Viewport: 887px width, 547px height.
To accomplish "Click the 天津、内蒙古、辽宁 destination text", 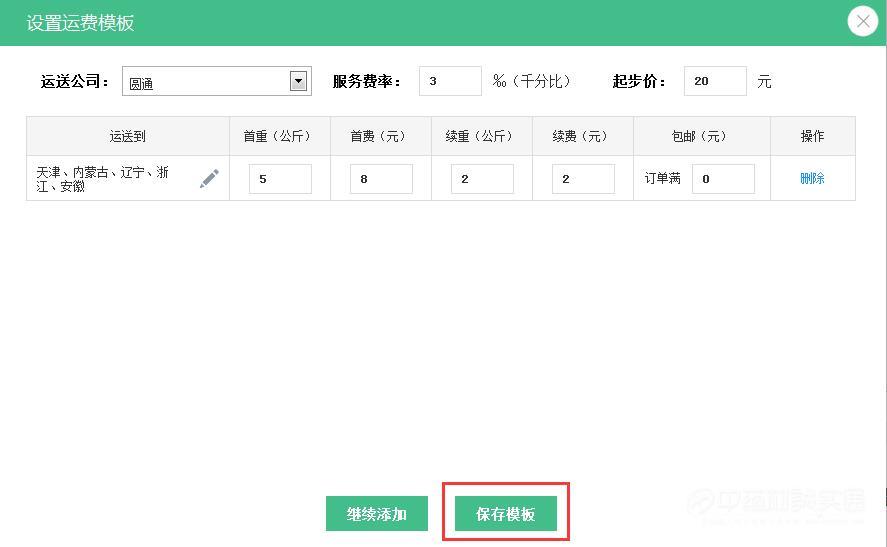I will [x=102, y=179].
